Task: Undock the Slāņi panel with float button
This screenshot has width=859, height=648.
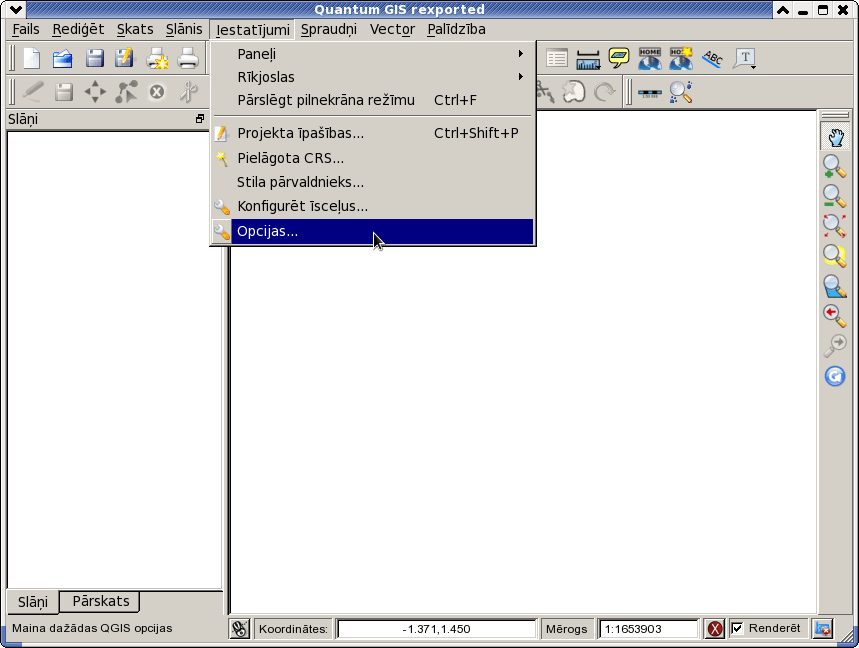Action: 199,119
